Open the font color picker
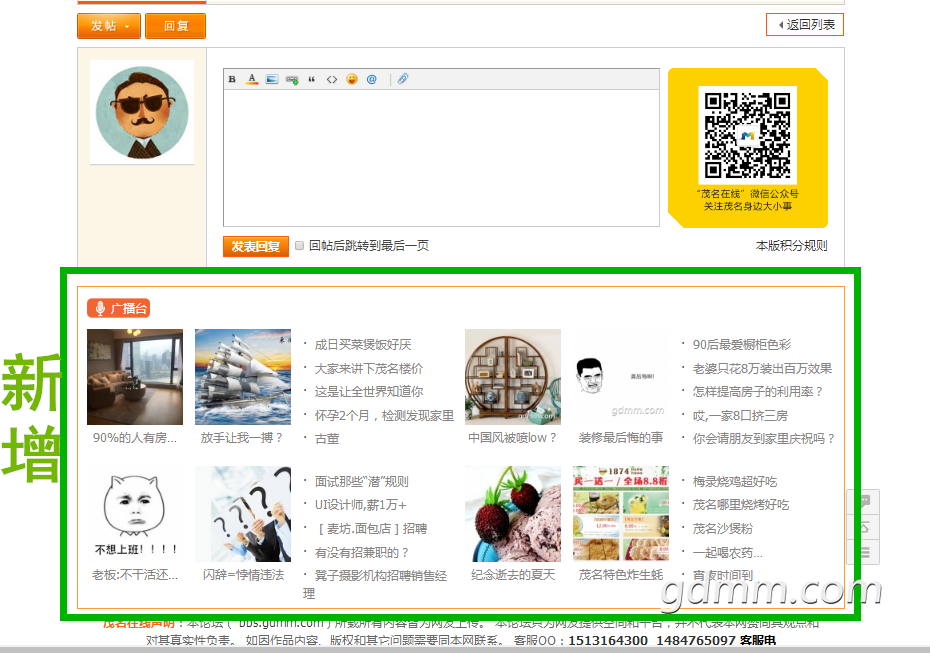The width and height of the screenshot is (930, 653). click(252, 79)
